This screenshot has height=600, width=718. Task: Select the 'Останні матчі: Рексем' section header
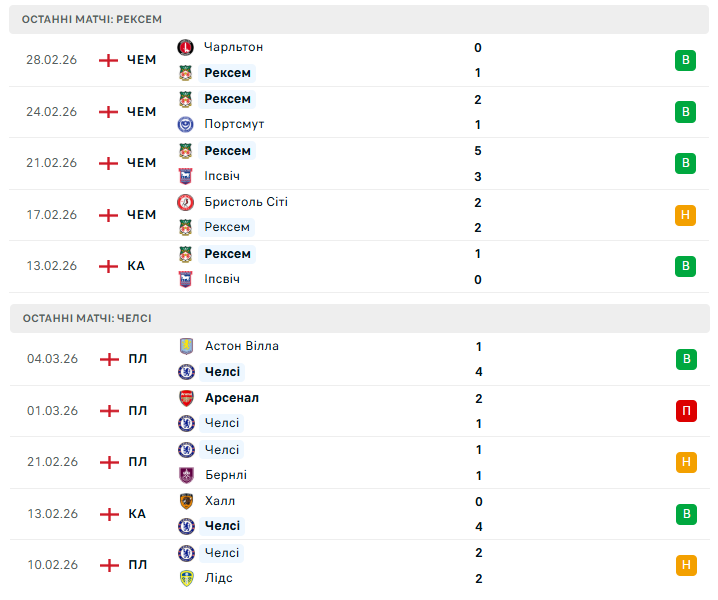pyautogui.click(x=92, y=19)
